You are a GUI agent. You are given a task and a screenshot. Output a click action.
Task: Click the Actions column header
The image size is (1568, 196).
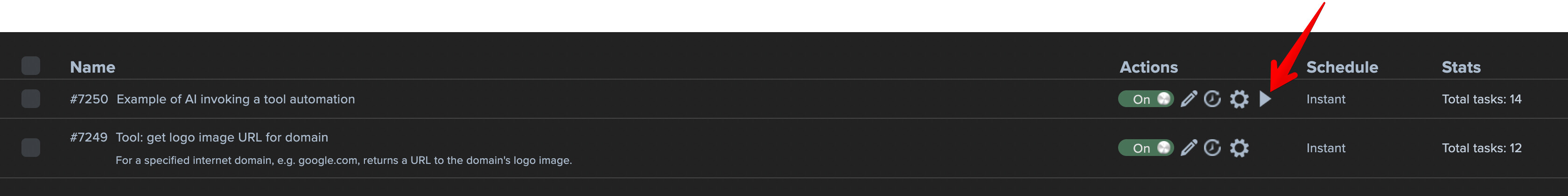click(x=1148, y=67)
